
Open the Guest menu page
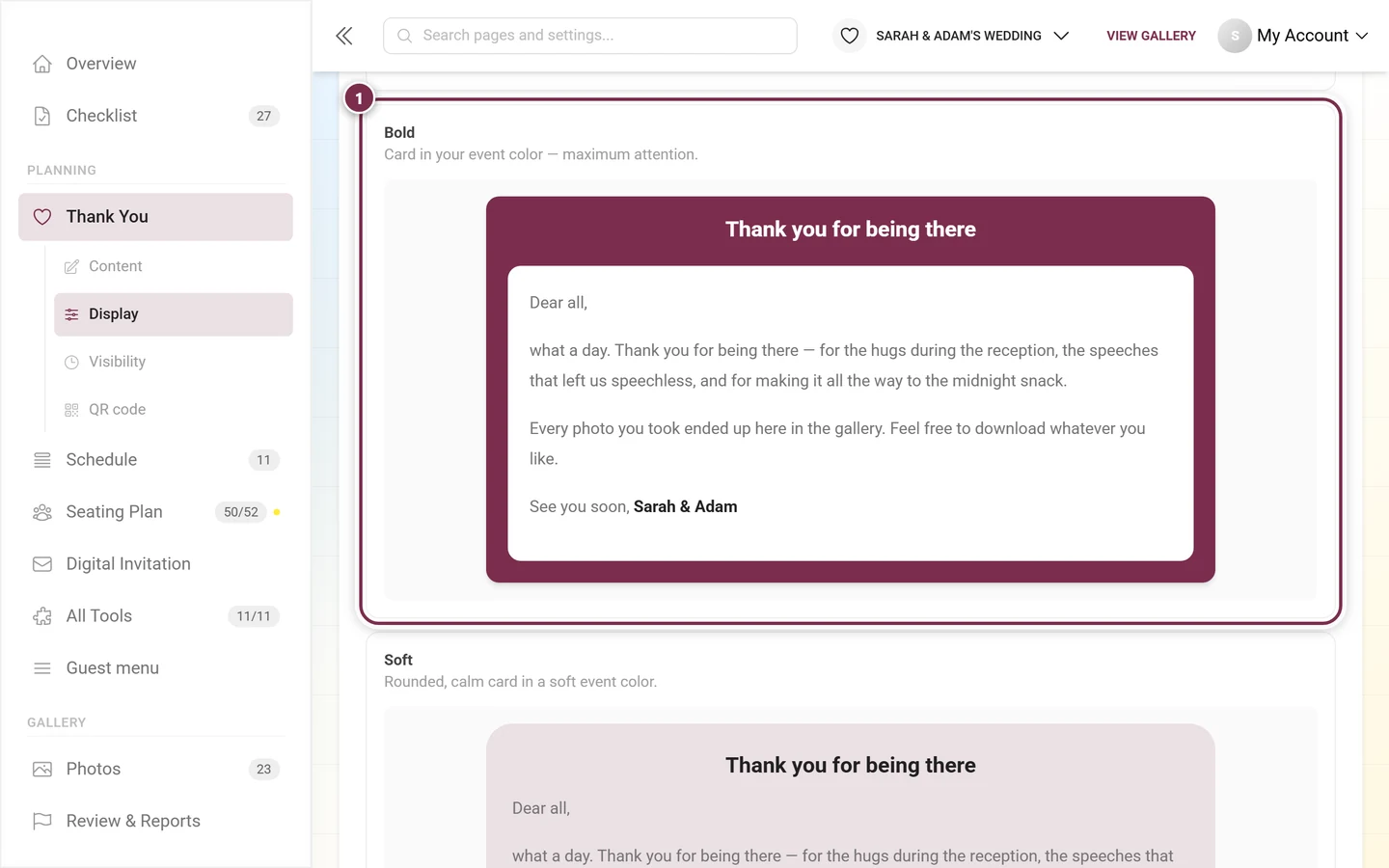155,668
